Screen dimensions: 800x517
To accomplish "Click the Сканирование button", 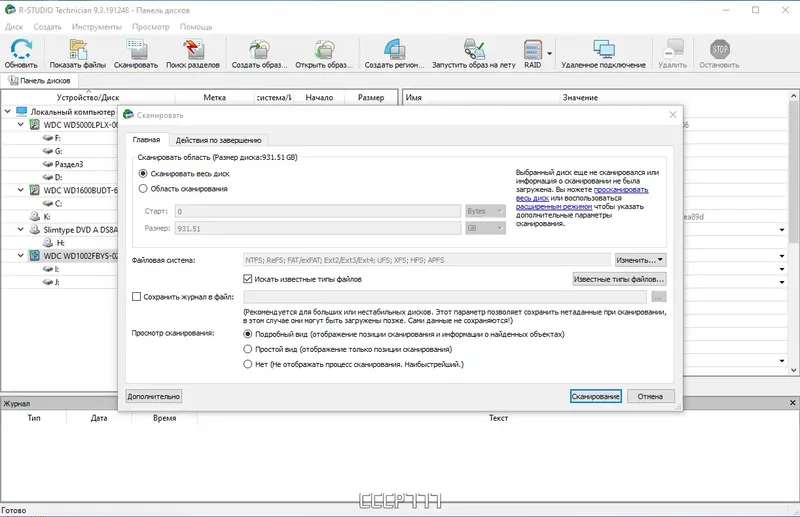I will pyautogui.click(x=595, y=396).
